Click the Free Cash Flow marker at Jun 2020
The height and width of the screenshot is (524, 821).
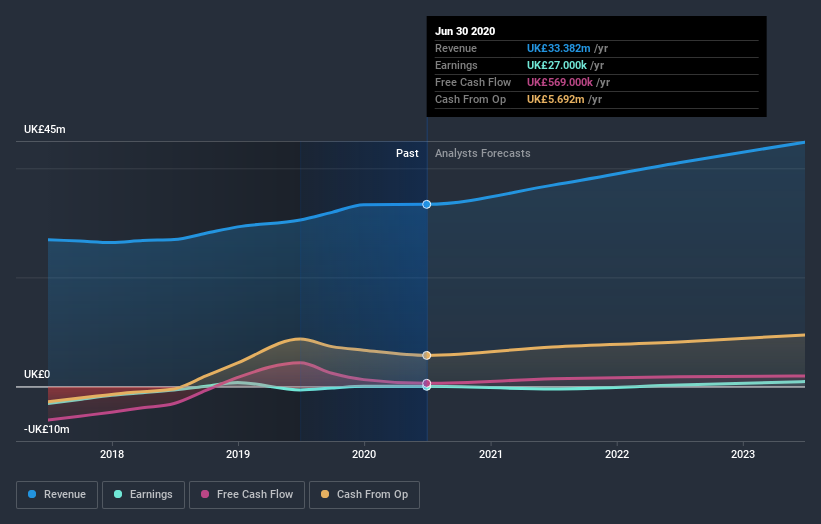tap(427, 383)
